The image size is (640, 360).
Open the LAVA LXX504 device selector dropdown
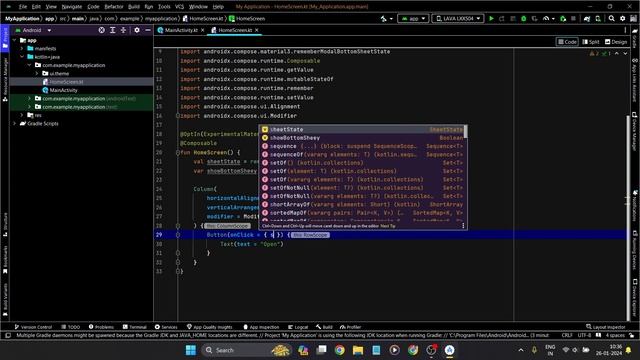click(458, 19)
